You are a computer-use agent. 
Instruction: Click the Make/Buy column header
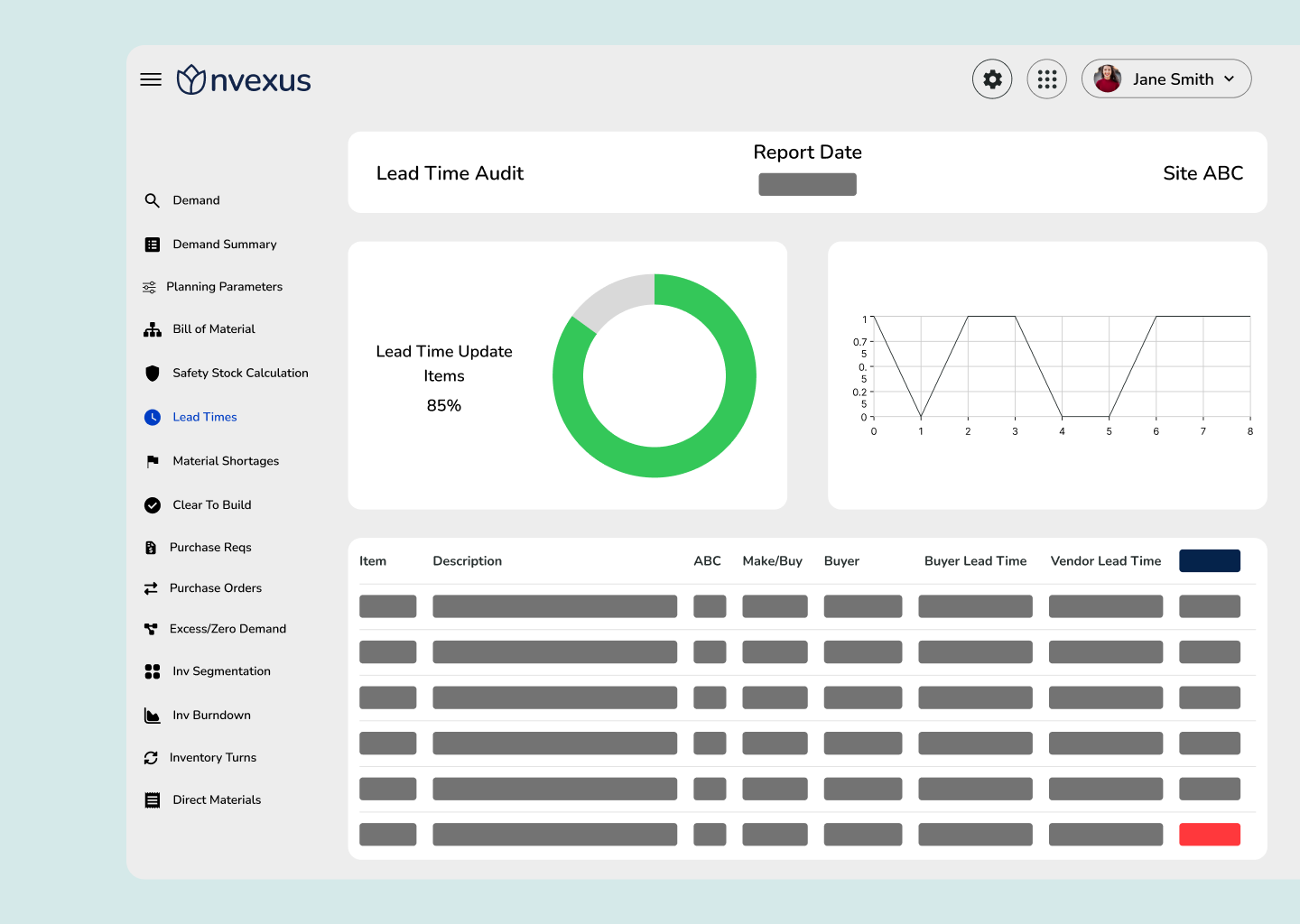point(772,561)
